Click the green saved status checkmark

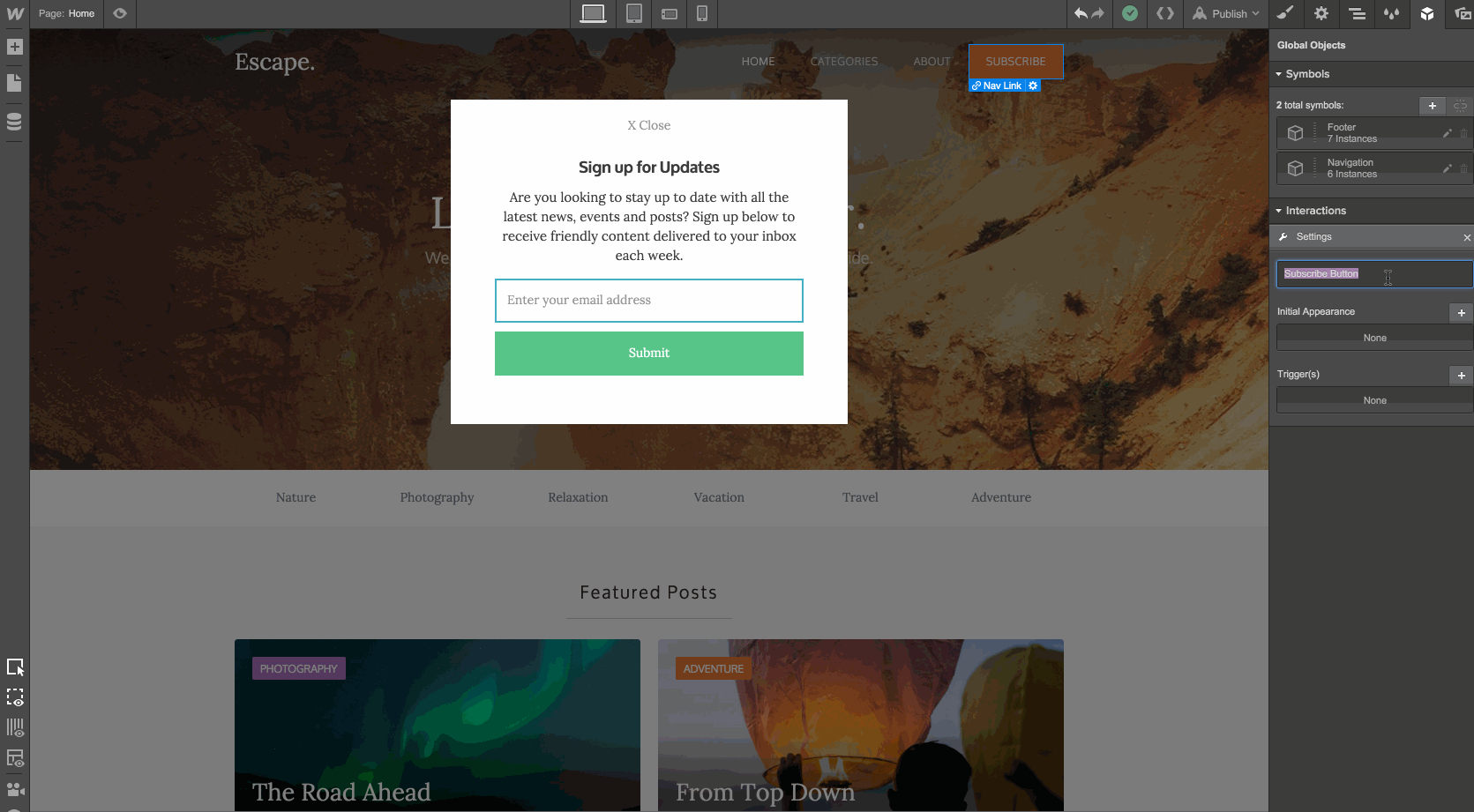coord(1130,13)
